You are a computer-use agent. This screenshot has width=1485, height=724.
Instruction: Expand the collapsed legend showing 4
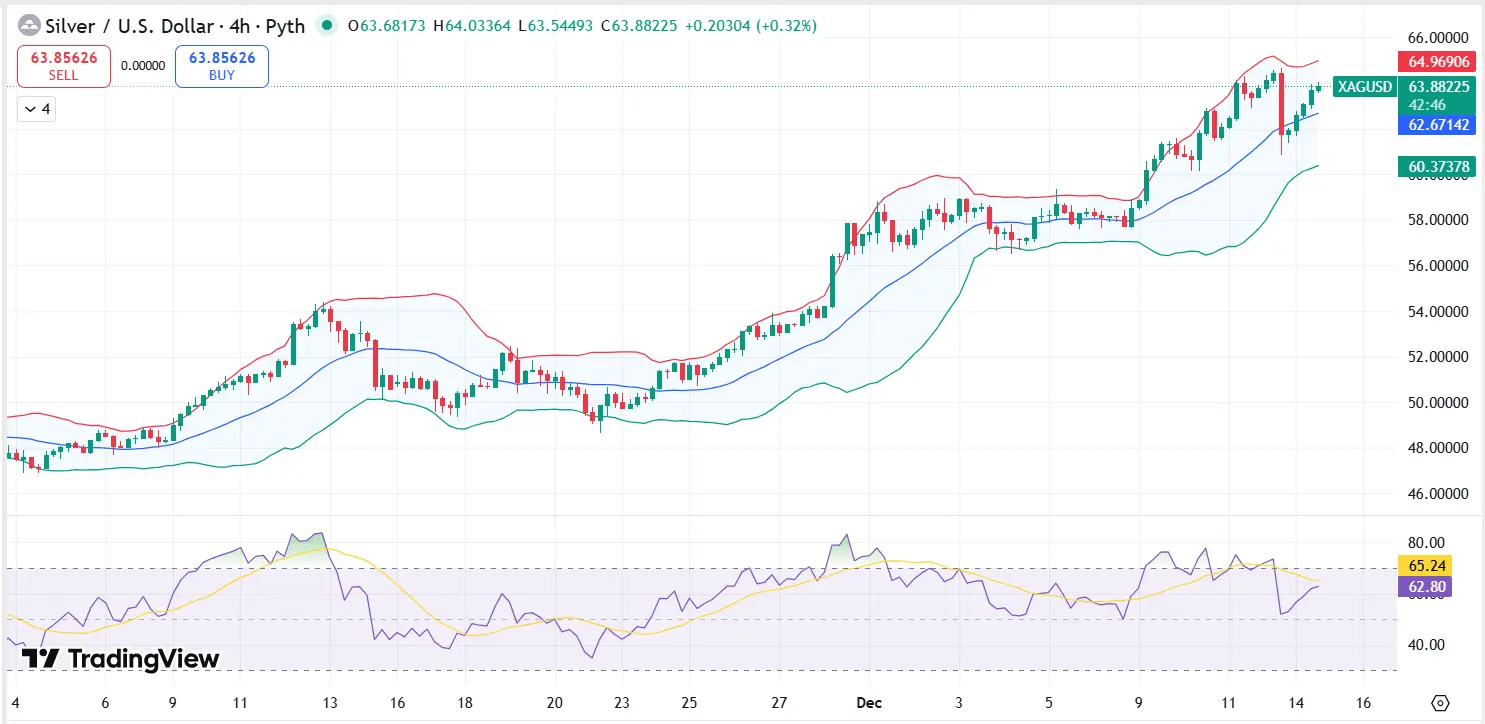coord(36,109)
